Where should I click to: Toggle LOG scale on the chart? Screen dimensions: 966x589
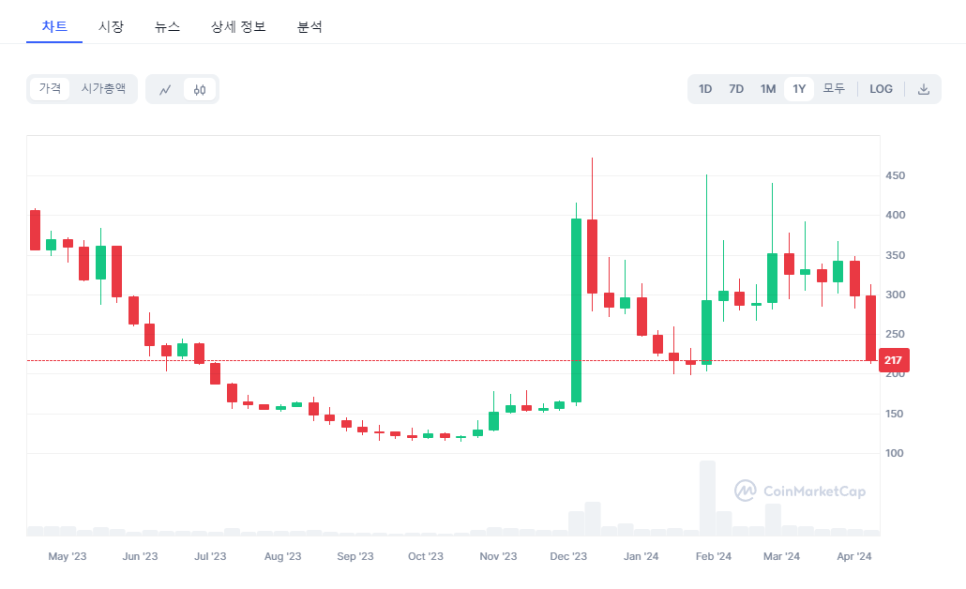[881, 89]
